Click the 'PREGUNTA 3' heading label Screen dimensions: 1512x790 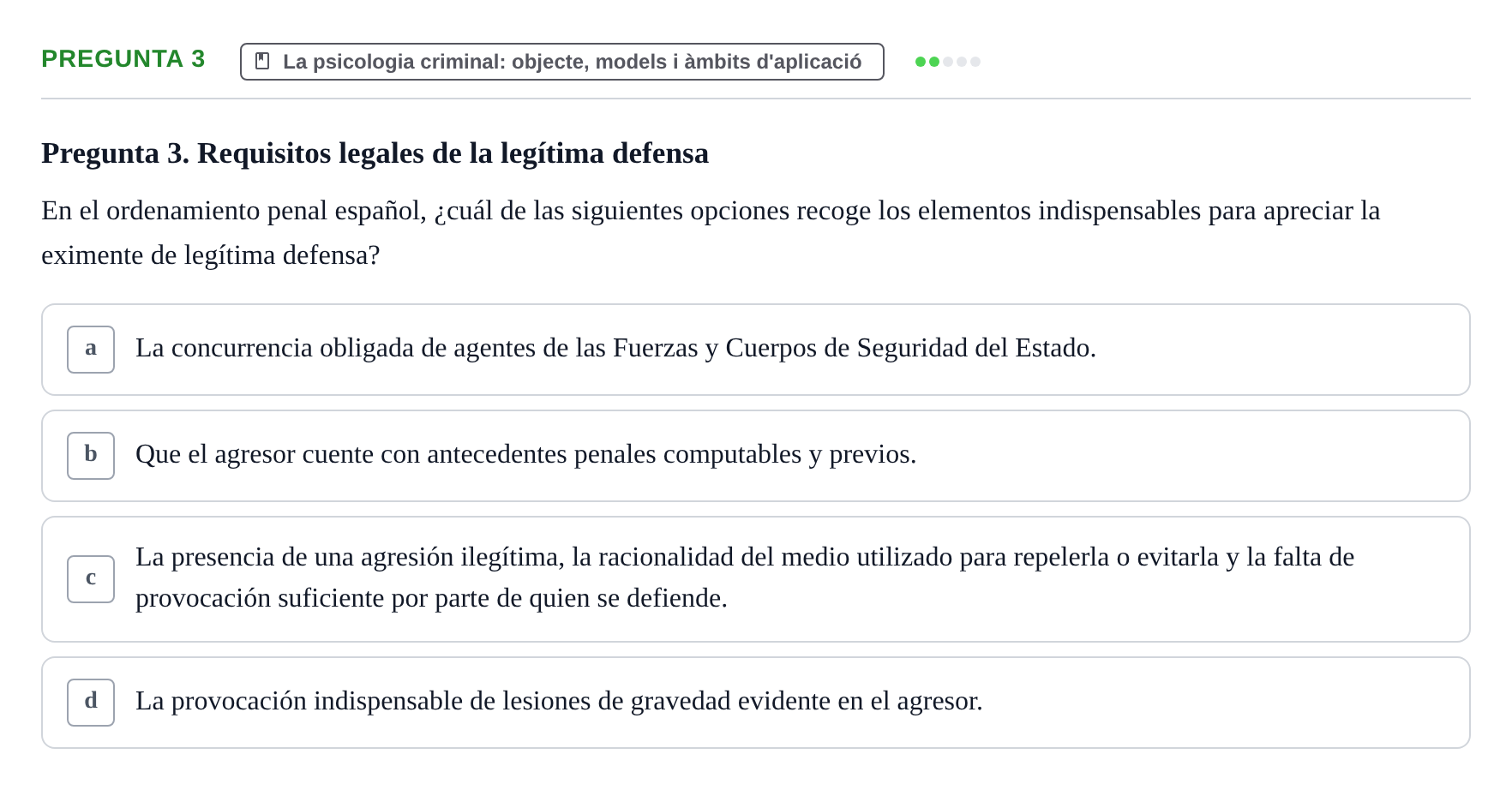coord(123,59)
